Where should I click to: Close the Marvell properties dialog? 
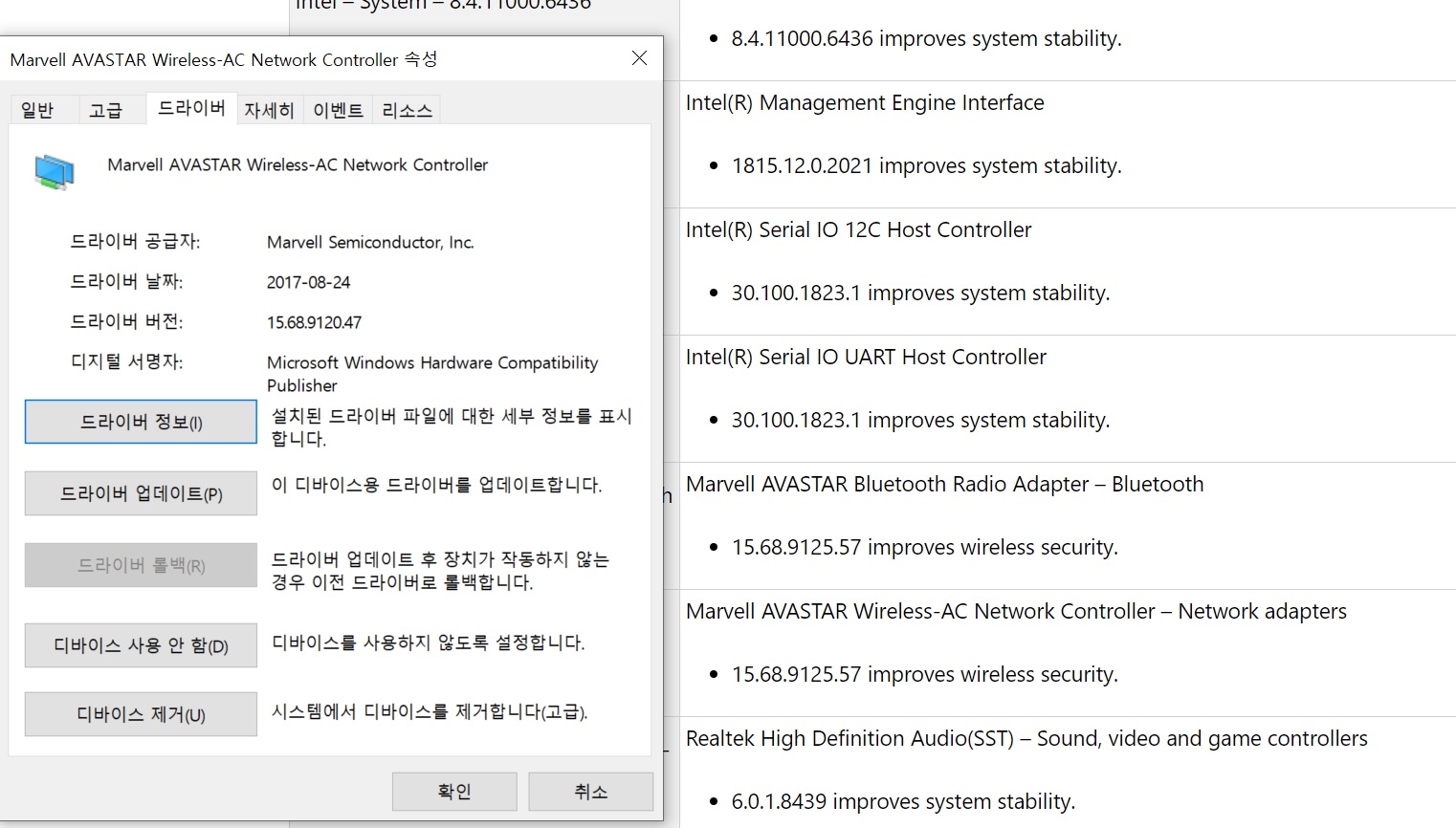[639, 58]
